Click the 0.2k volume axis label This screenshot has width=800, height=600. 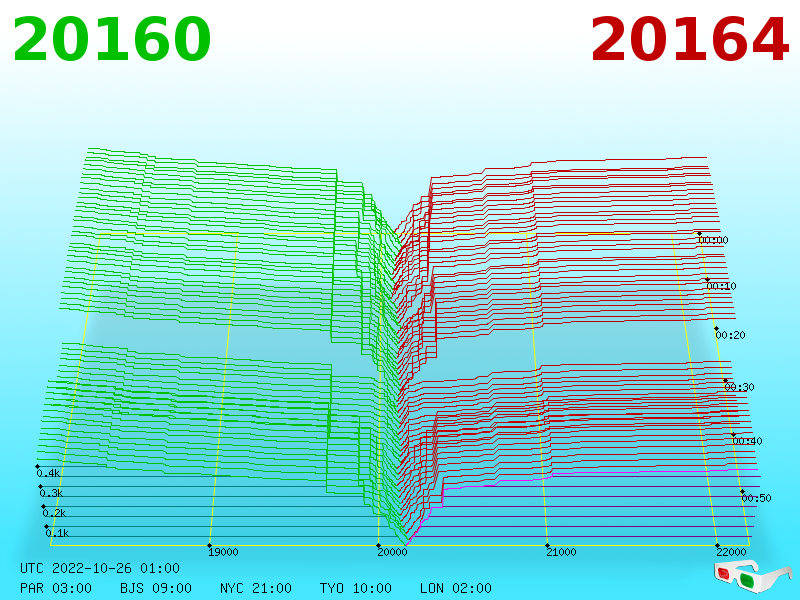pos(54,513)
